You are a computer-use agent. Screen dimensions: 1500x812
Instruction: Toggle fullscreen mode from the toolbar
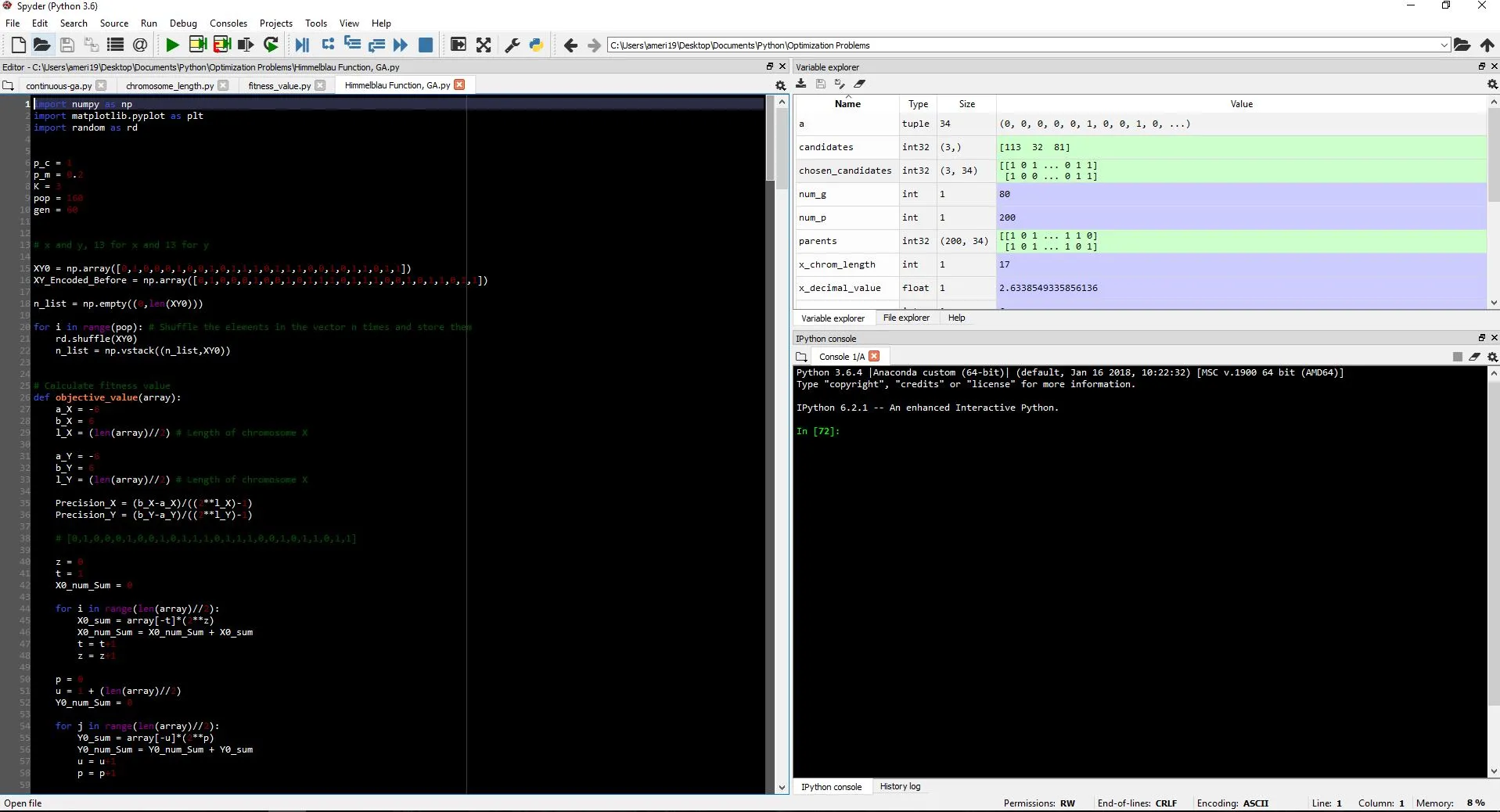point(484,45)
